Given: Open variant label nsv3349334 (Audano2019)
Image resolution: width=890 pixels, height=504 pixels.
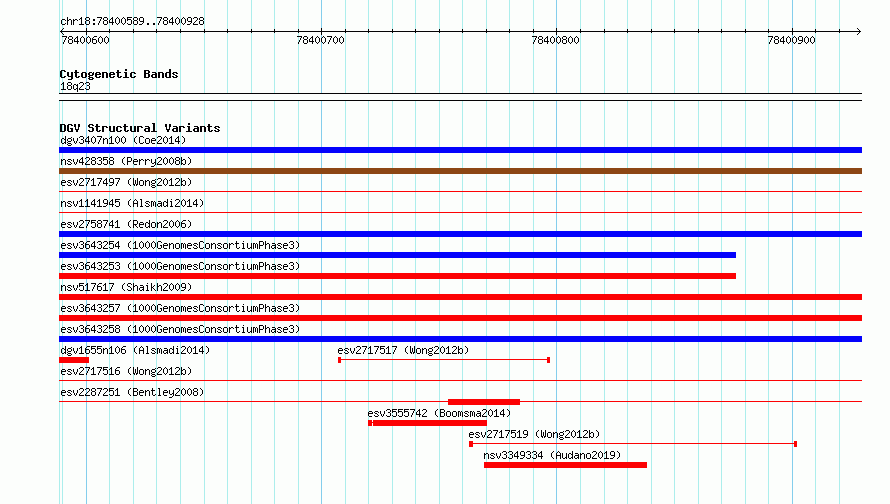Looking at the screenshot, I should click(552, 455).
